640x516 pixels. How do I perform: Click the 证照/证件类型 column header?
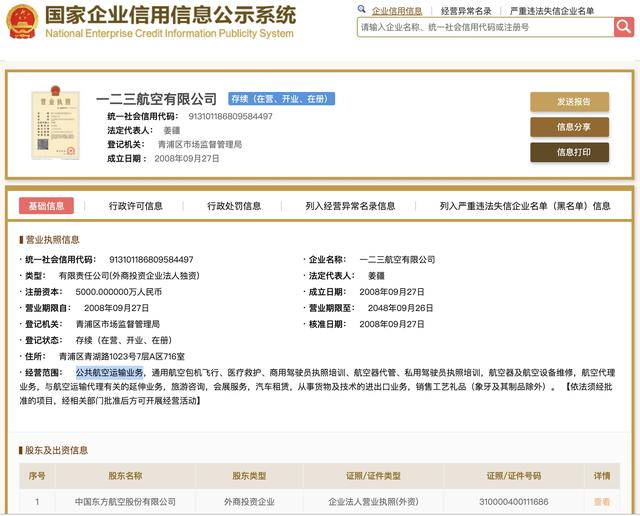(x=373, y=476)
